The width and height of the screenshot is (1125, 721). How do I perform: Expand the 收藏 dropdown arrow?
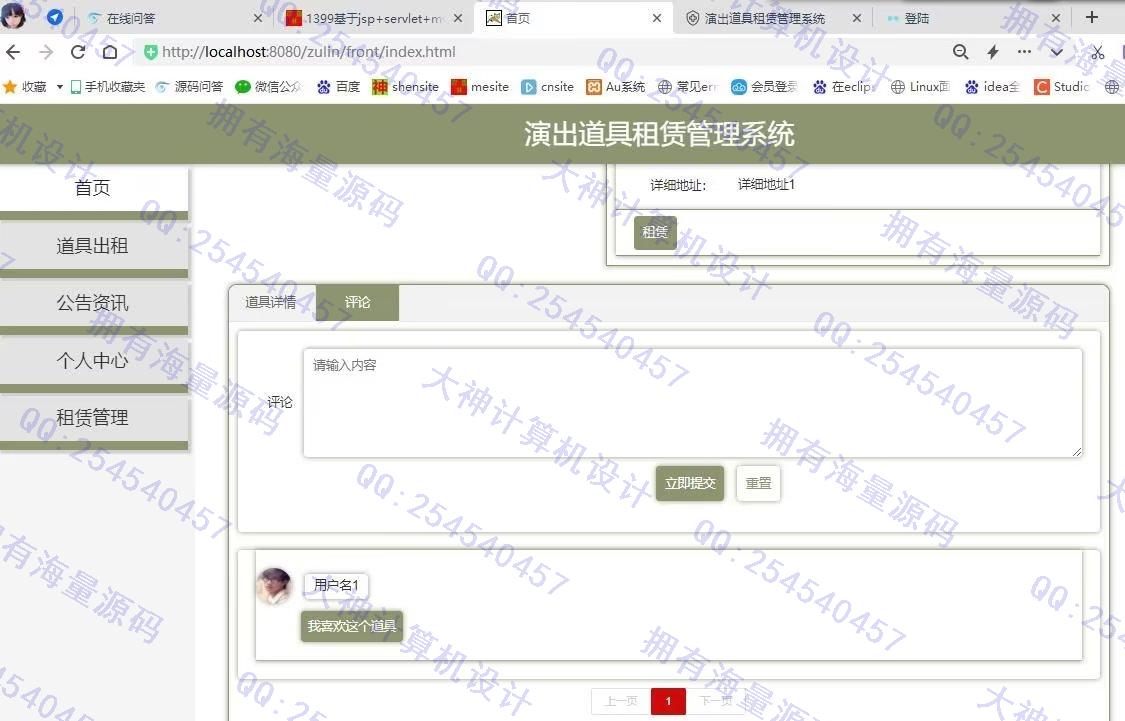tap(60, 87)
